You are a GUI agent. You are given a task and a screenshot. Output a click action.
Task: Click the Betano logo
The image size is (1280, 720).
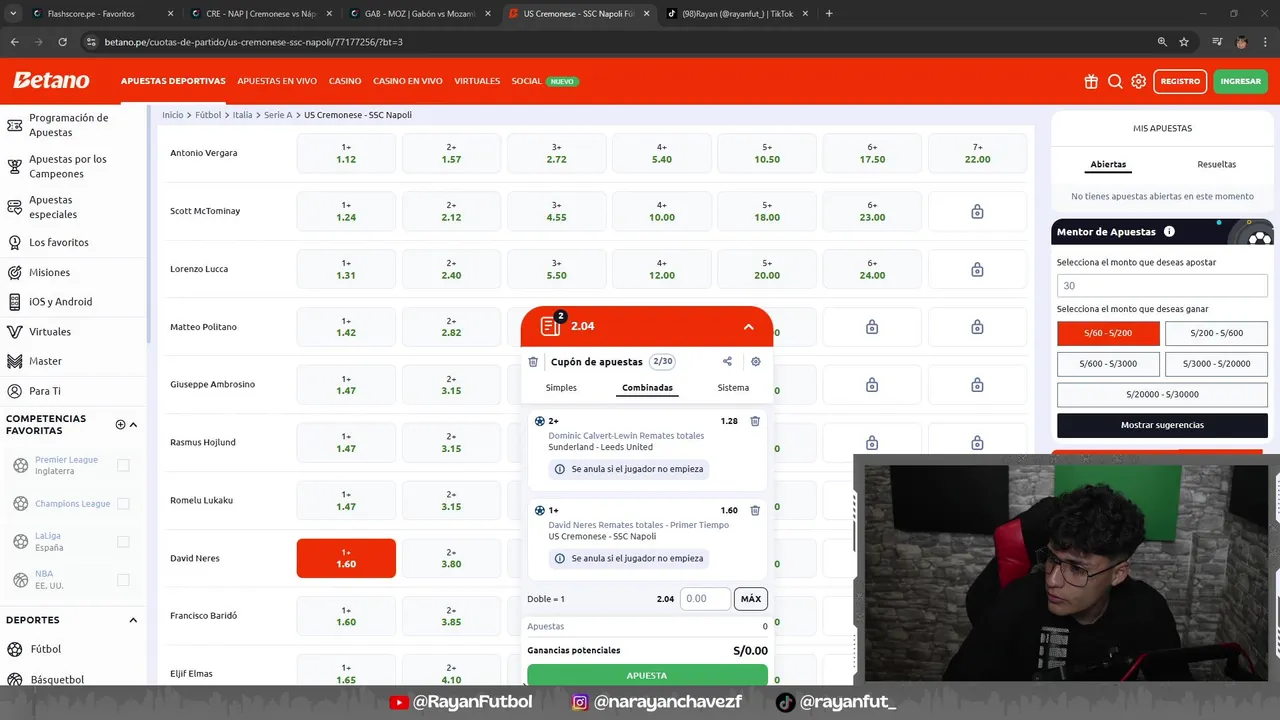[x=51, y=80]
